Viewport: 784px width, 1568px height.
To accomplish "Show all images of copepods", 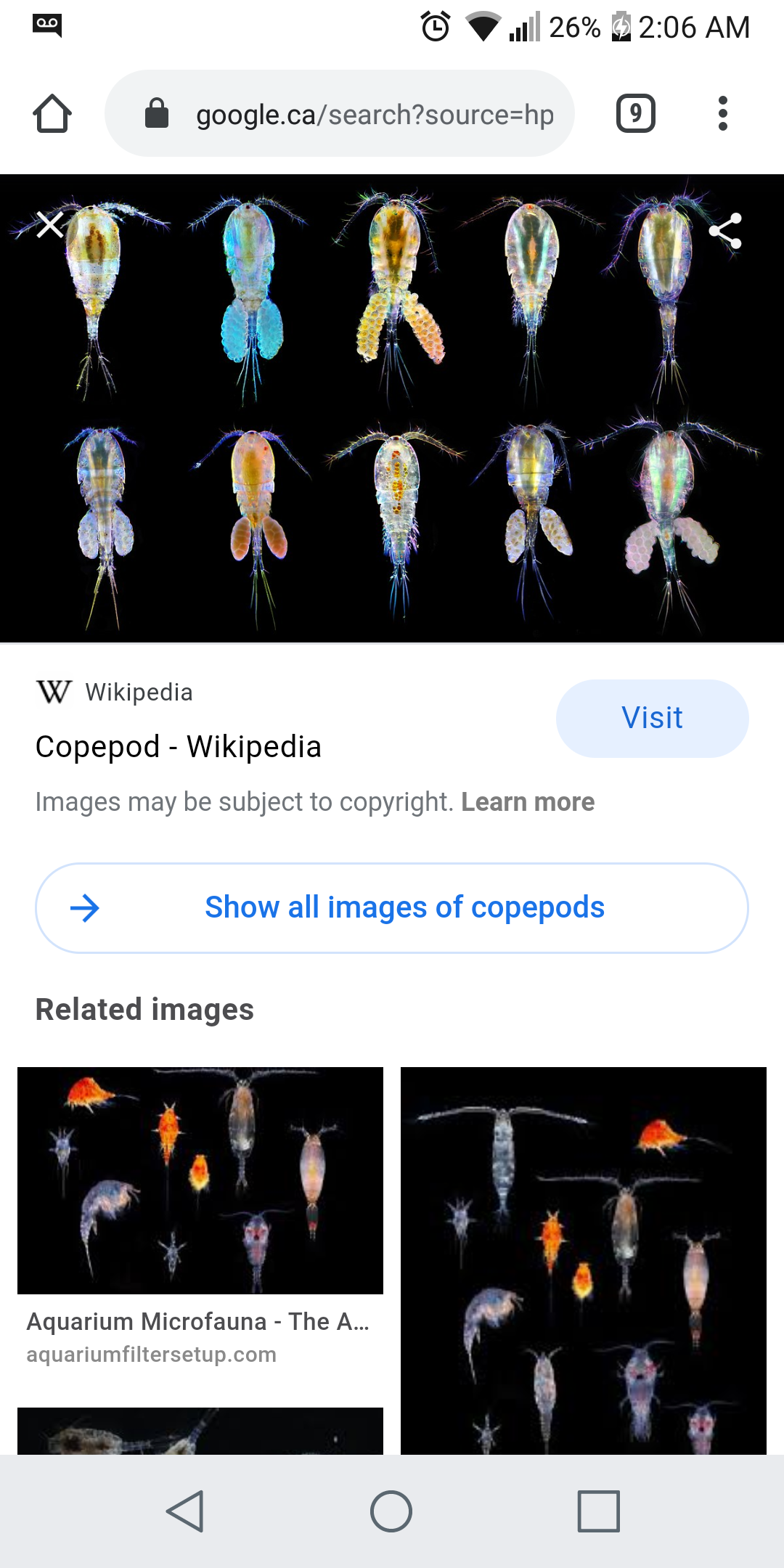I will tap(392, 908).
